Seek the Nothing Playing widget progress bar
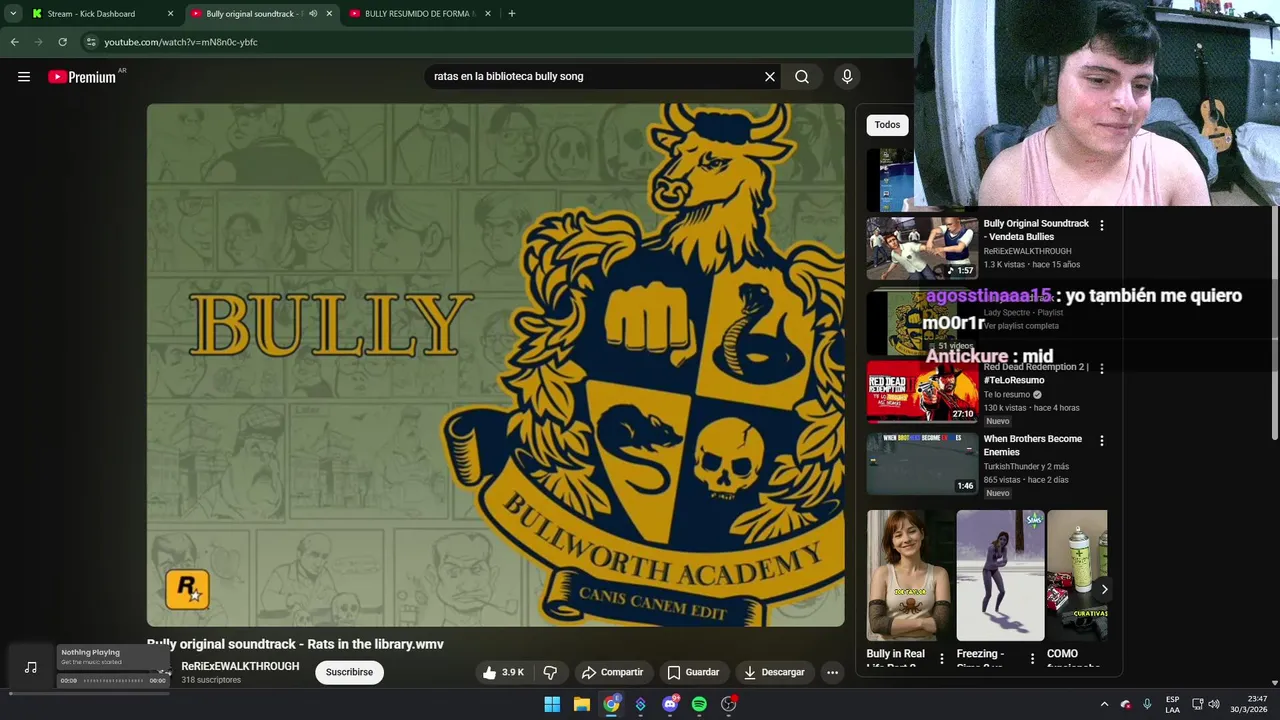1280x720 pixels. [112, 681]
